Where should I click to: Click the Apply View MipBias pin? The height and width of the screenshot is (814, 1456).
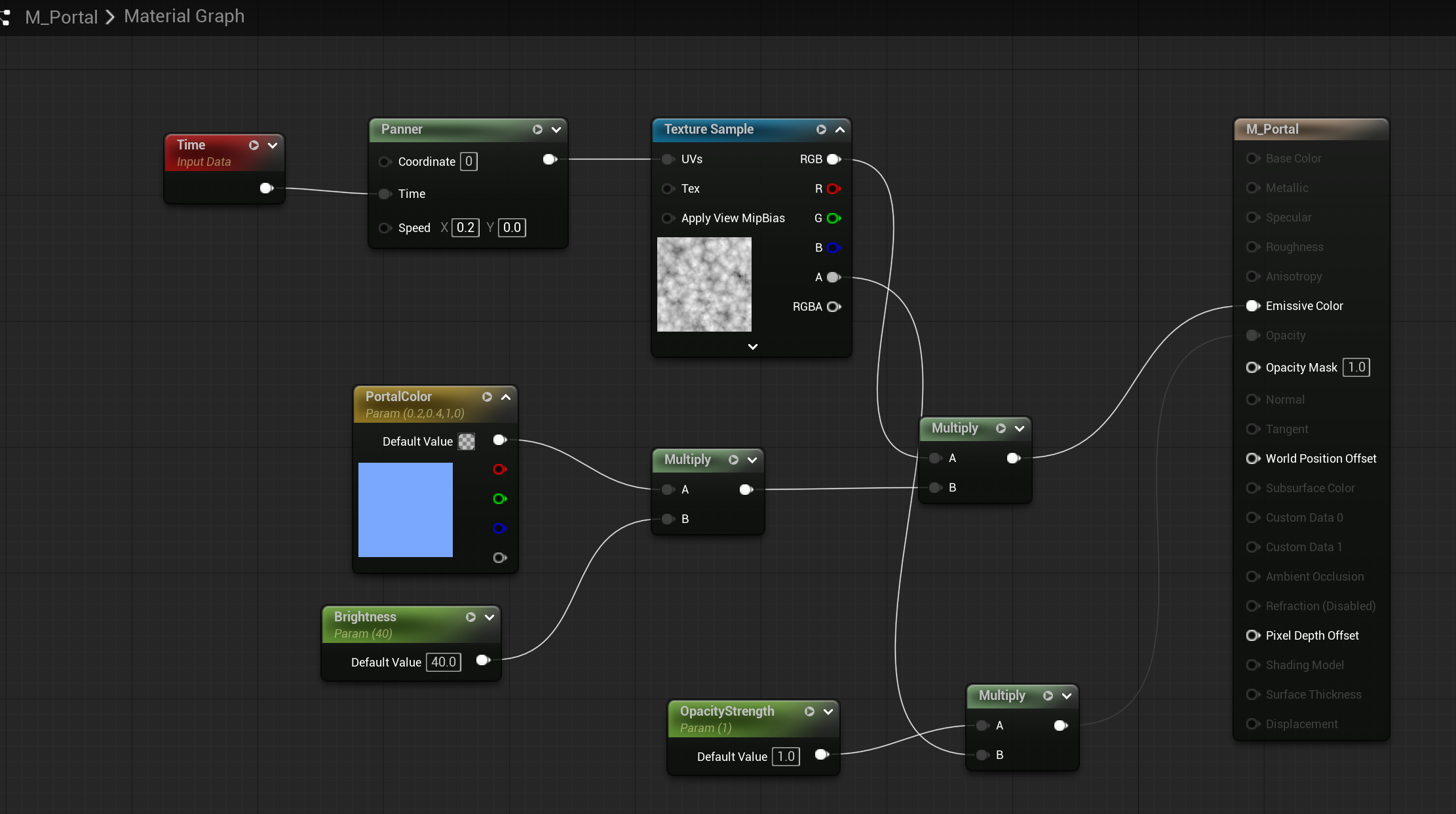(x=668, y=218)
